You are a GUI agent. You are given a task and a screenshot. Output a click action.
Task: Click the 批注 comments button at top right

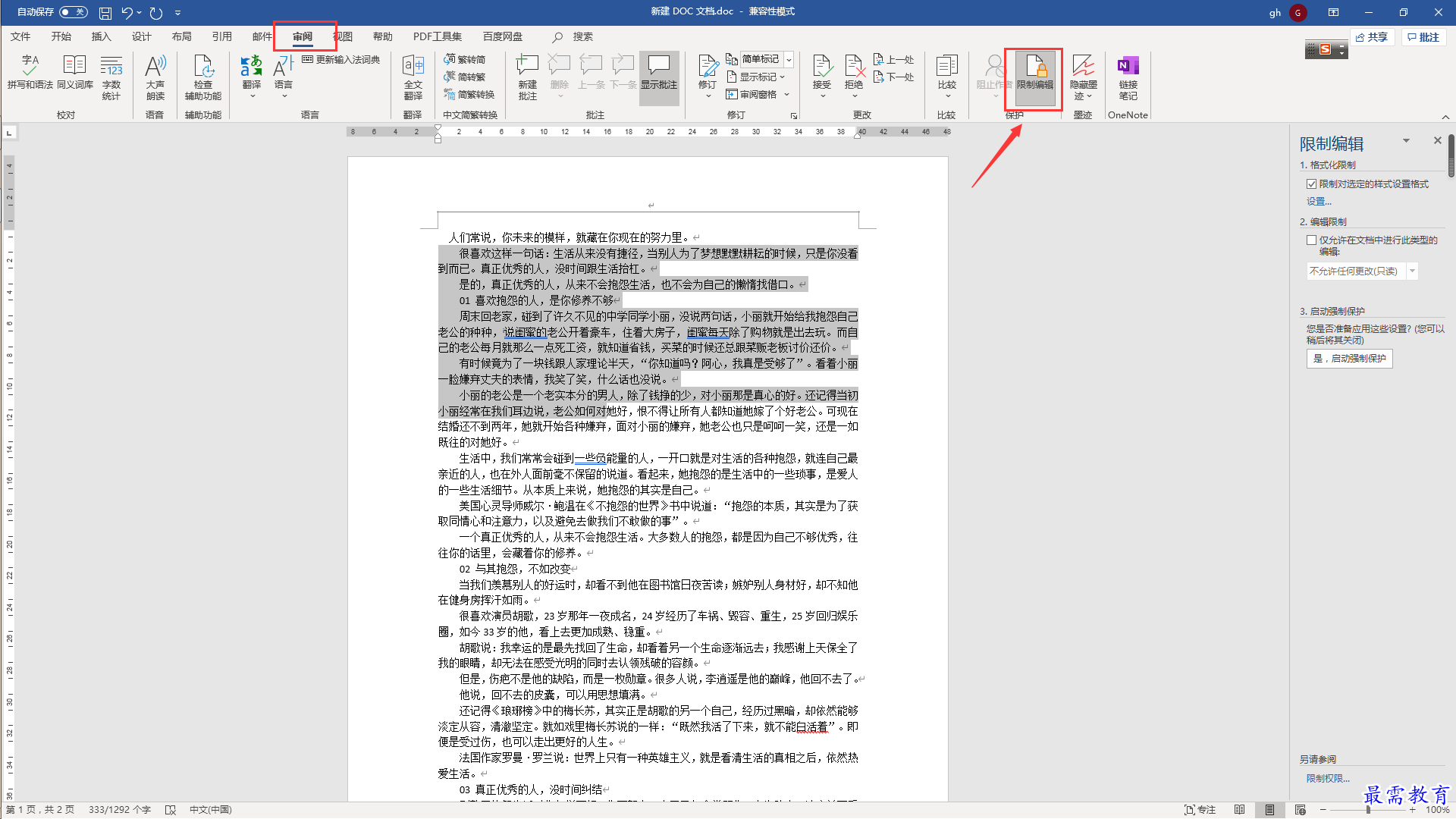click(1423, 37)
